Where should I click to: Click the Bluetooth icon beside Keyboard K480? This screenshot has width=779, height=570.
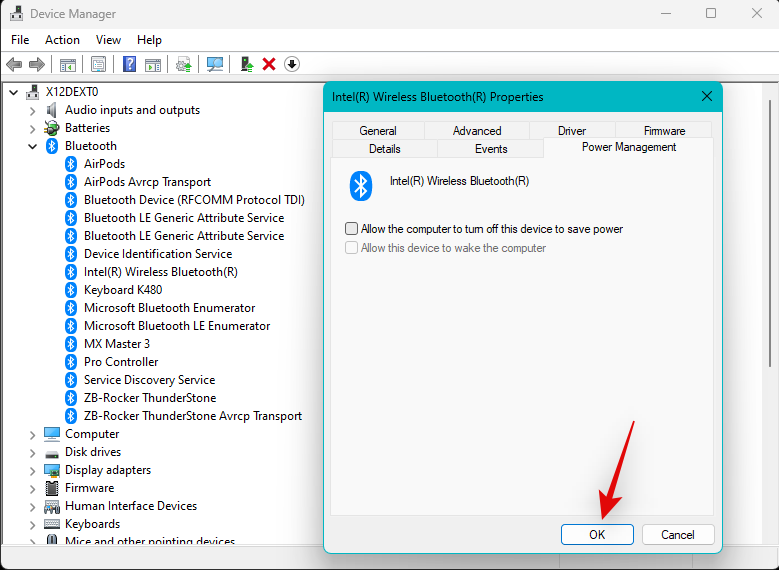[x=71, y=290]
